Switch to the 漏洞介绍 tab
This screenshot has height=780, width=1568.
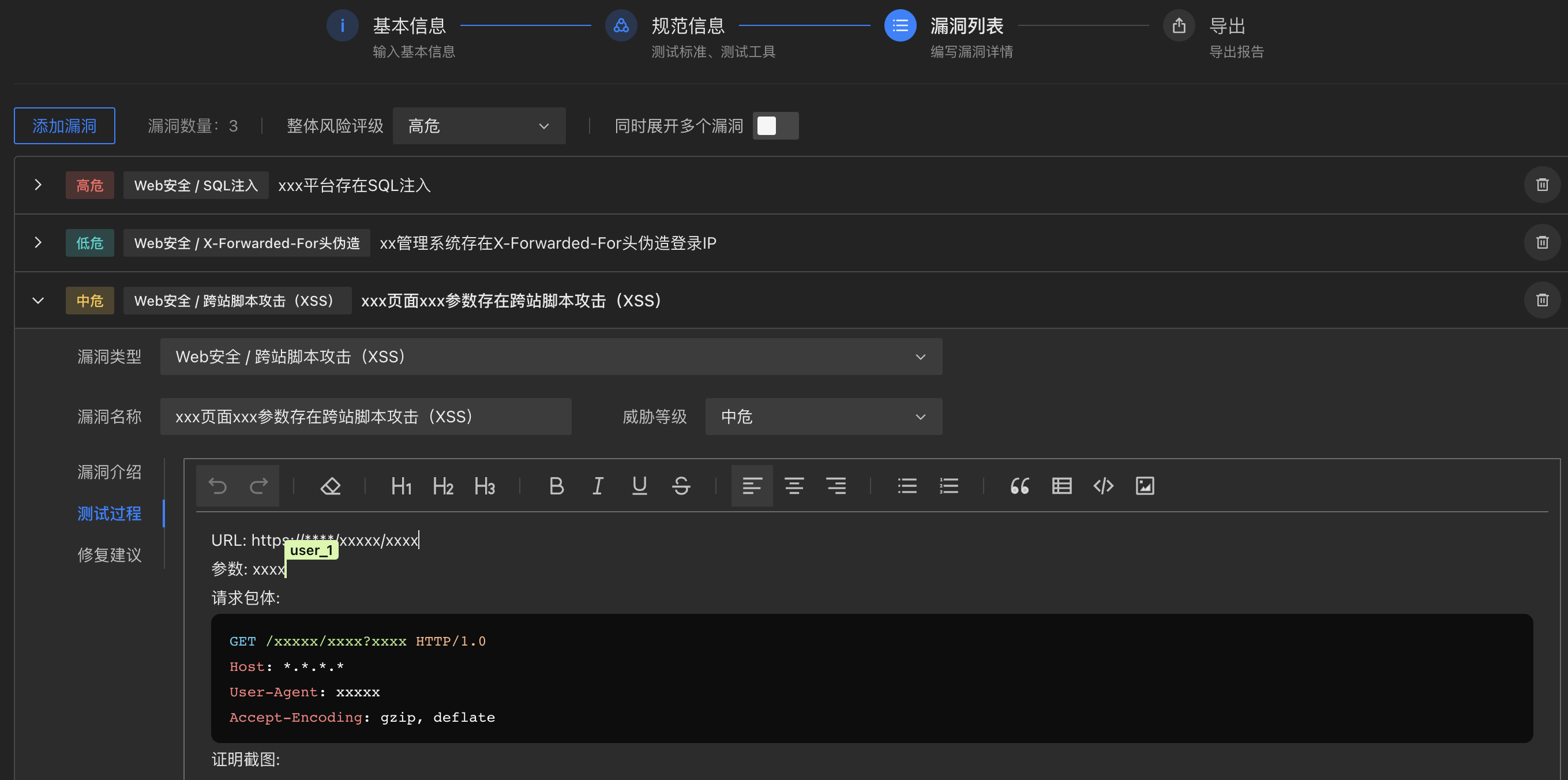tap(110, 472)
